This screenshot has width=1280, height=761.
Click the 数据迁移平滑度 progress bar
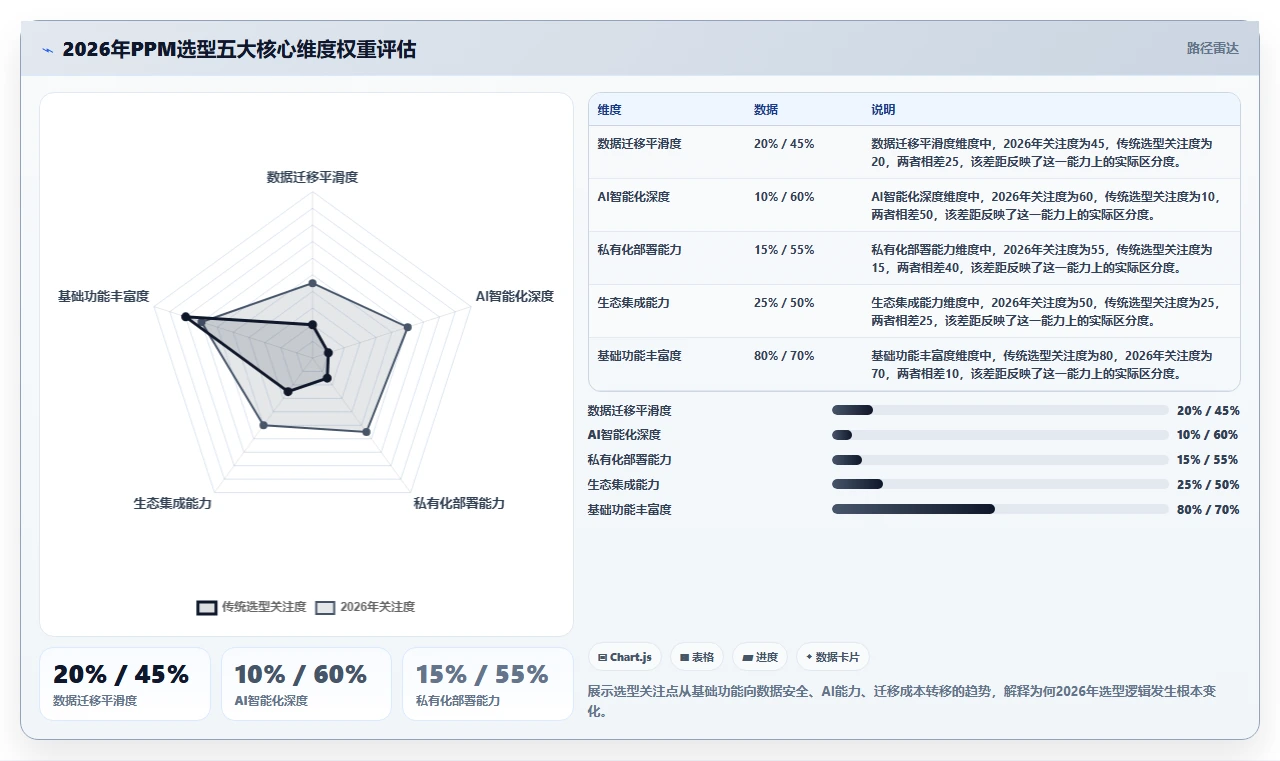coord(1000,410)
